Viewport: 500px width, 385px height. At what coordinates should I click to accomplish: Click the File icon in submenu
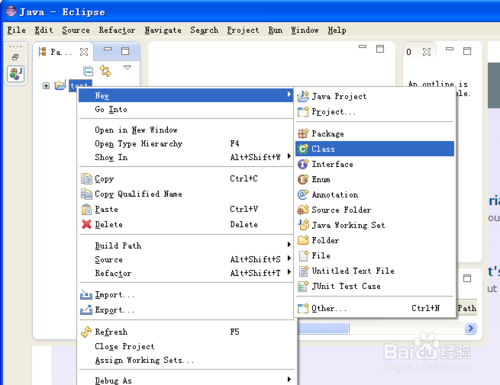point(303,256)
